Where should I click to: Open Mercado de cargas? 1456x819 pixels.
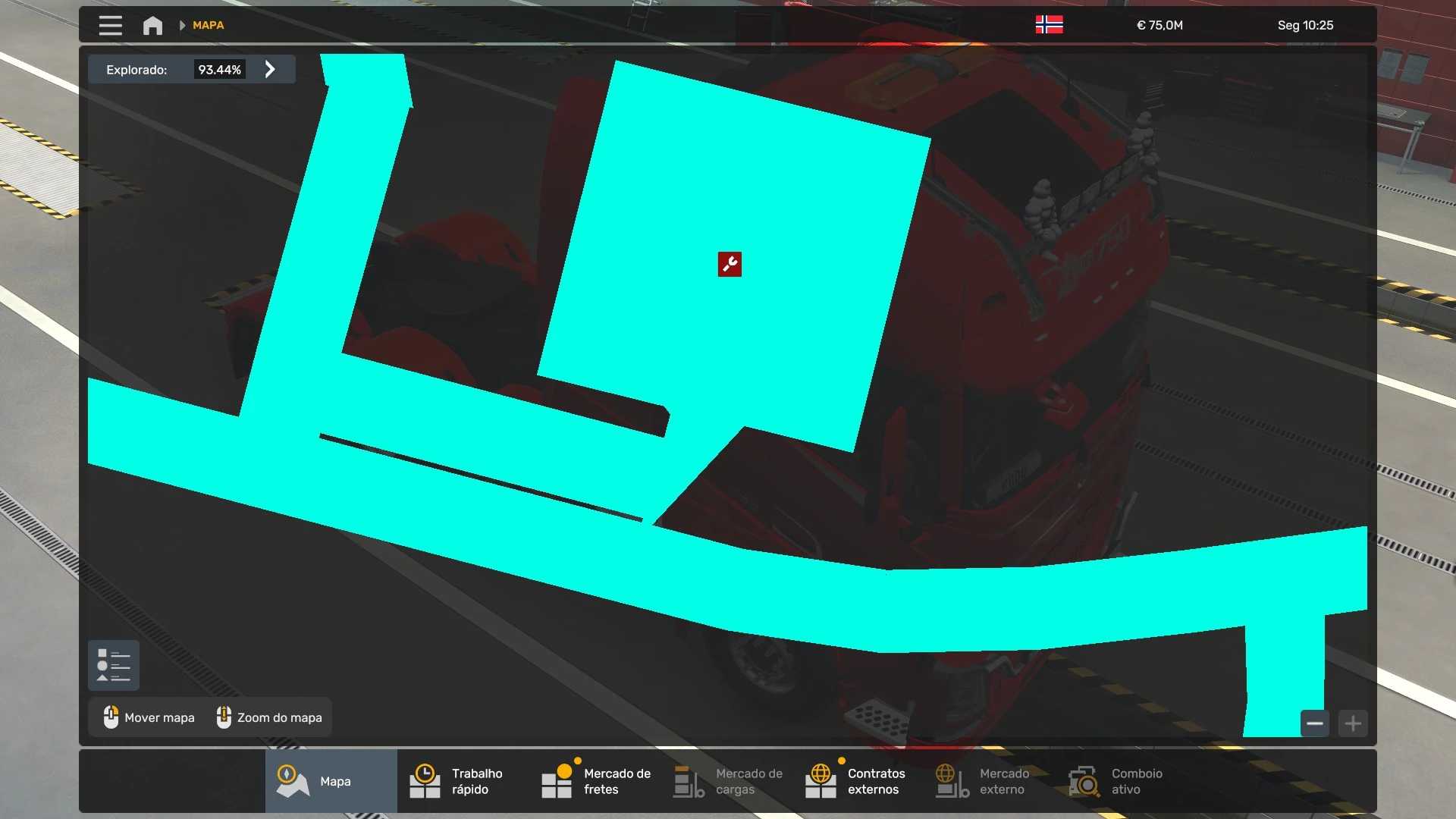[x=726, y=781]
